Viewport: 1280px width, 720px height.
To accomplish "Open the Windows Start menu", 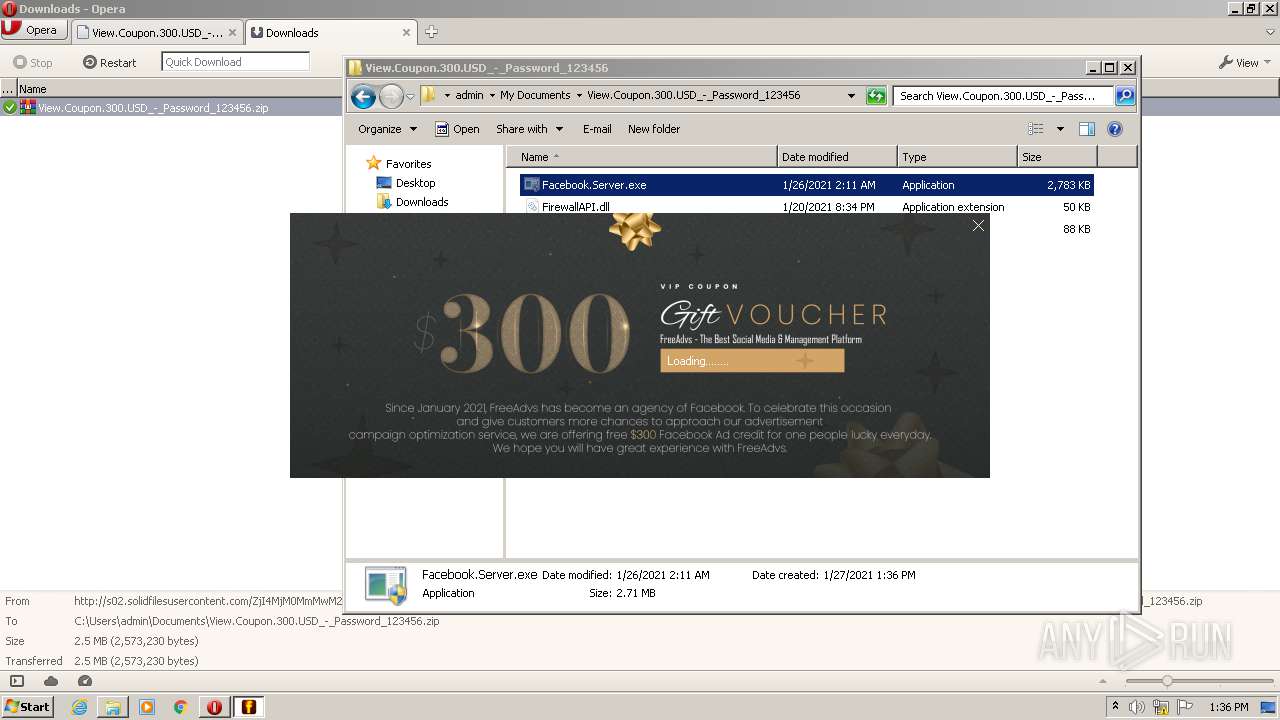I will point(27,706).
